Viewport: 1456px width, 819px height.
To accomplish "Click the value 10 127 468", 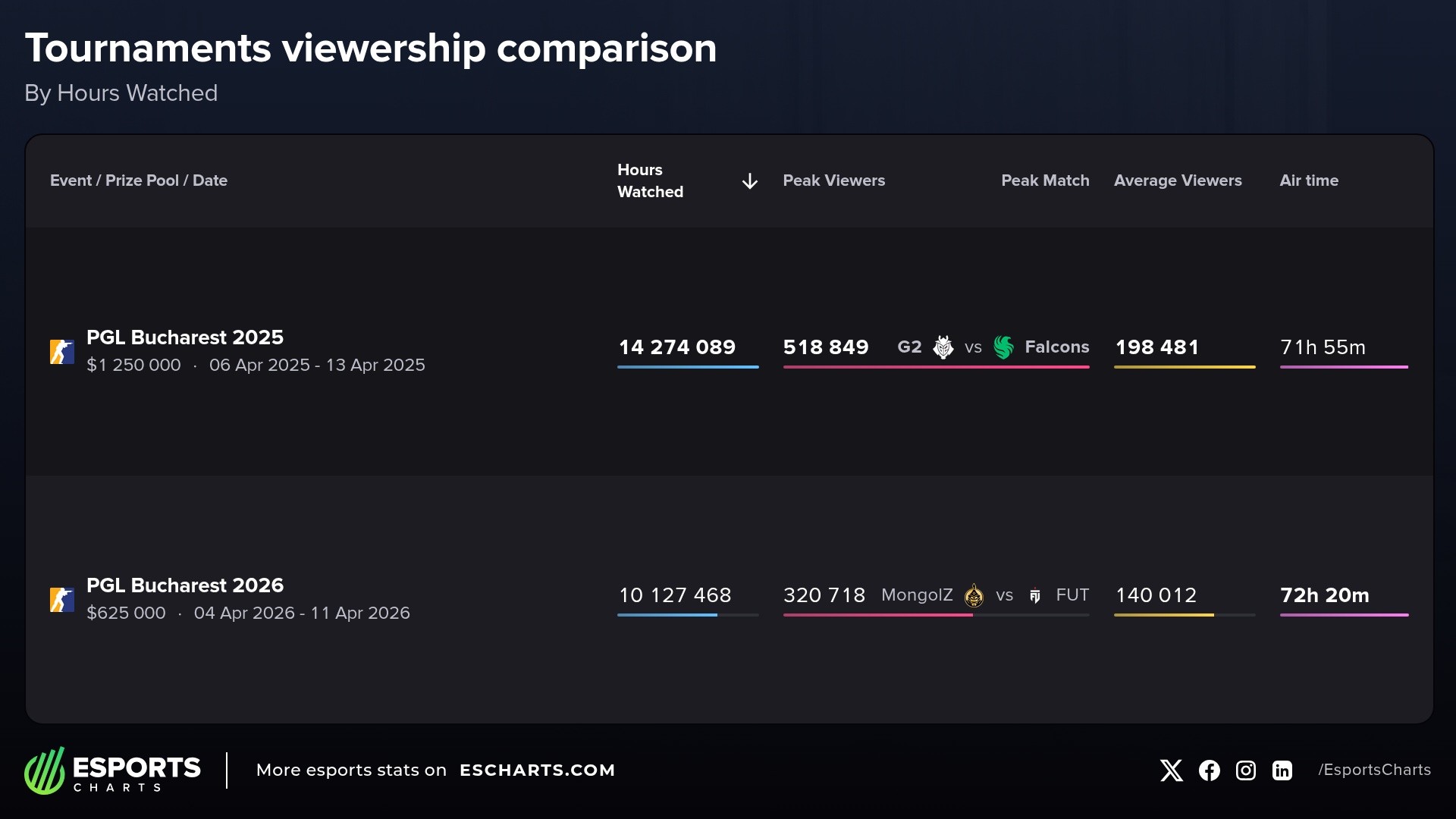I will [675, 595].
